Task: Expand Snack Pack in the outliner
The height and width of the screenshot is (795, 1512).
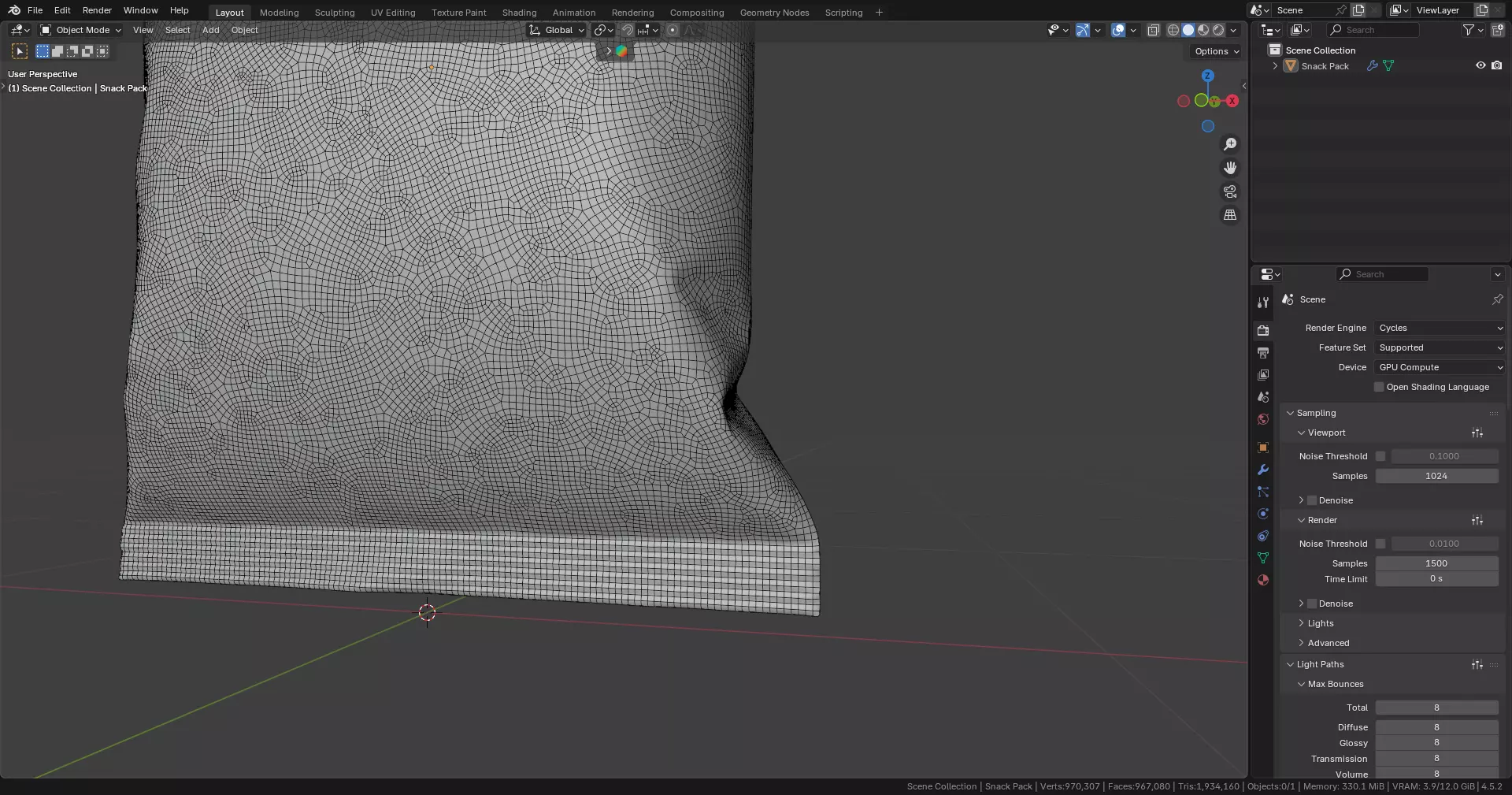Action: (x=1275, y=66)
